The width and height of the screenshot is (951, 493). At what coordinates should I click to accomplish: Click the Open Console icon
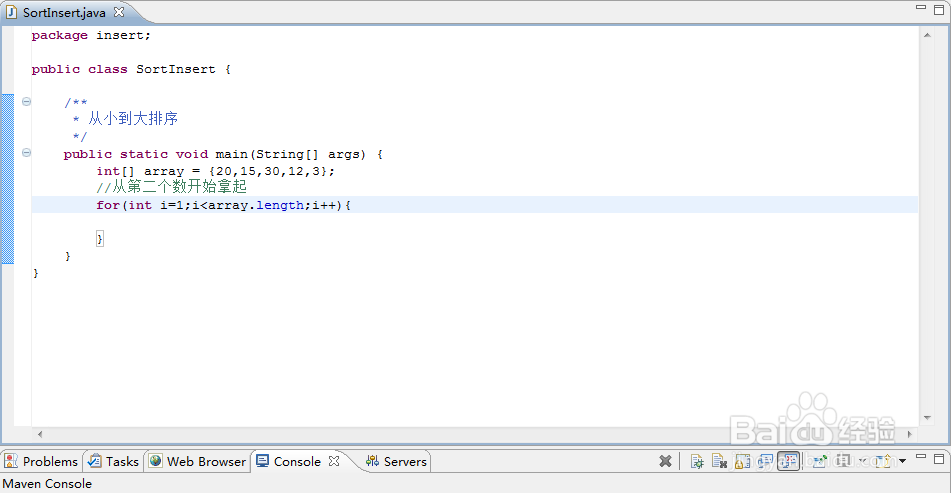883,461
